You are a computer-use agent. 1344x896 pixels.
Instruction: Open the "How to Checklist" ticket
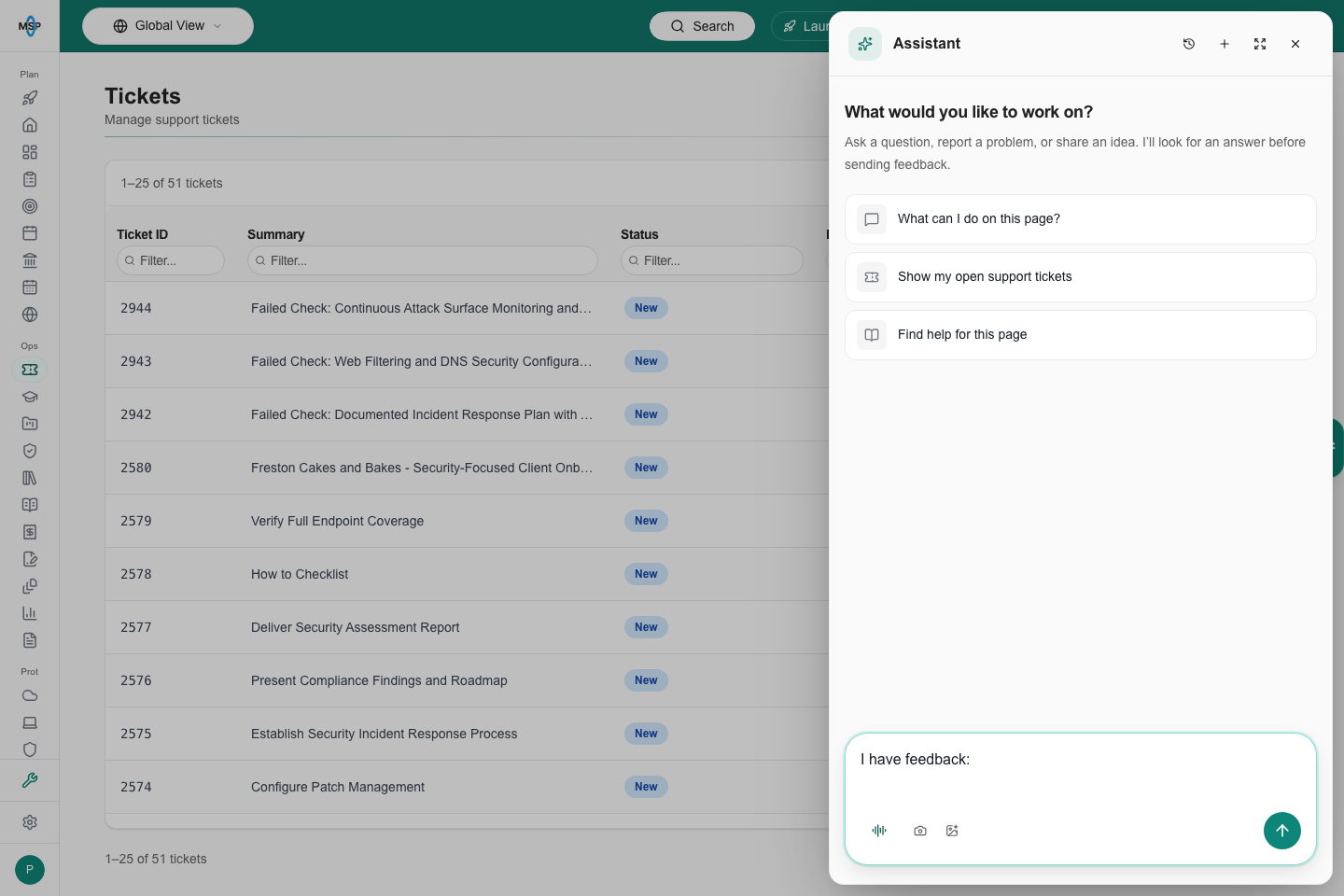click(x=300, y=574)
